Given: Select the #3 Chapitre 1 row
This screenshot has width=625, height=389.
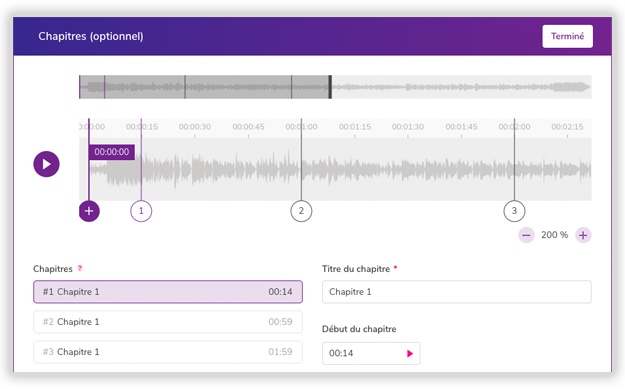Looking at the screenshot, I should tap(168, 352).
